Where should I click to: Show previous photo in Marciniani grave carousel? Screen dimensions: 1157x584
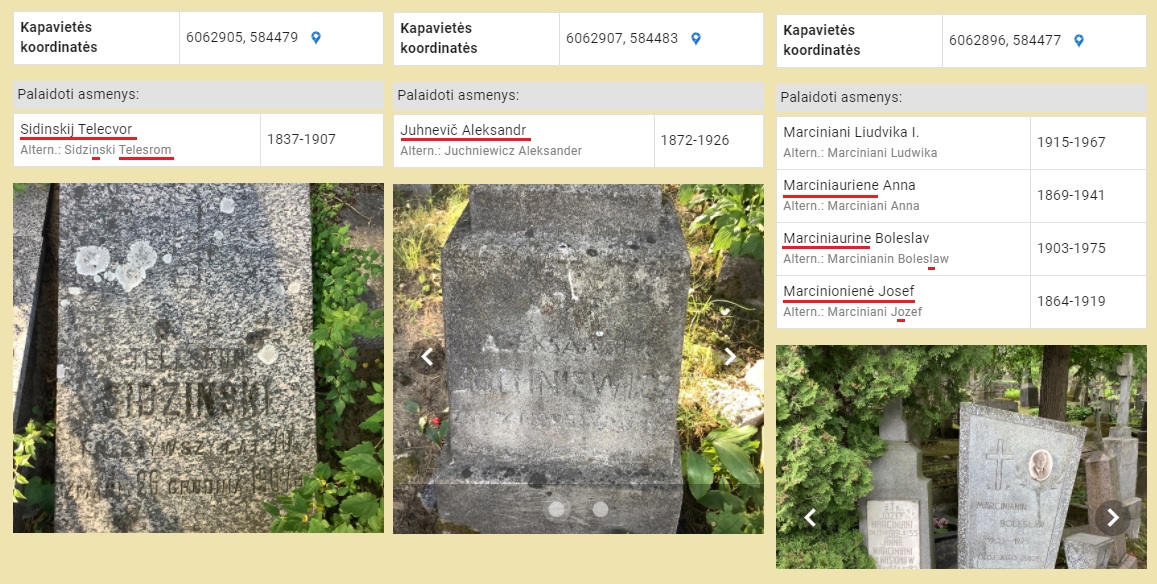809,518
